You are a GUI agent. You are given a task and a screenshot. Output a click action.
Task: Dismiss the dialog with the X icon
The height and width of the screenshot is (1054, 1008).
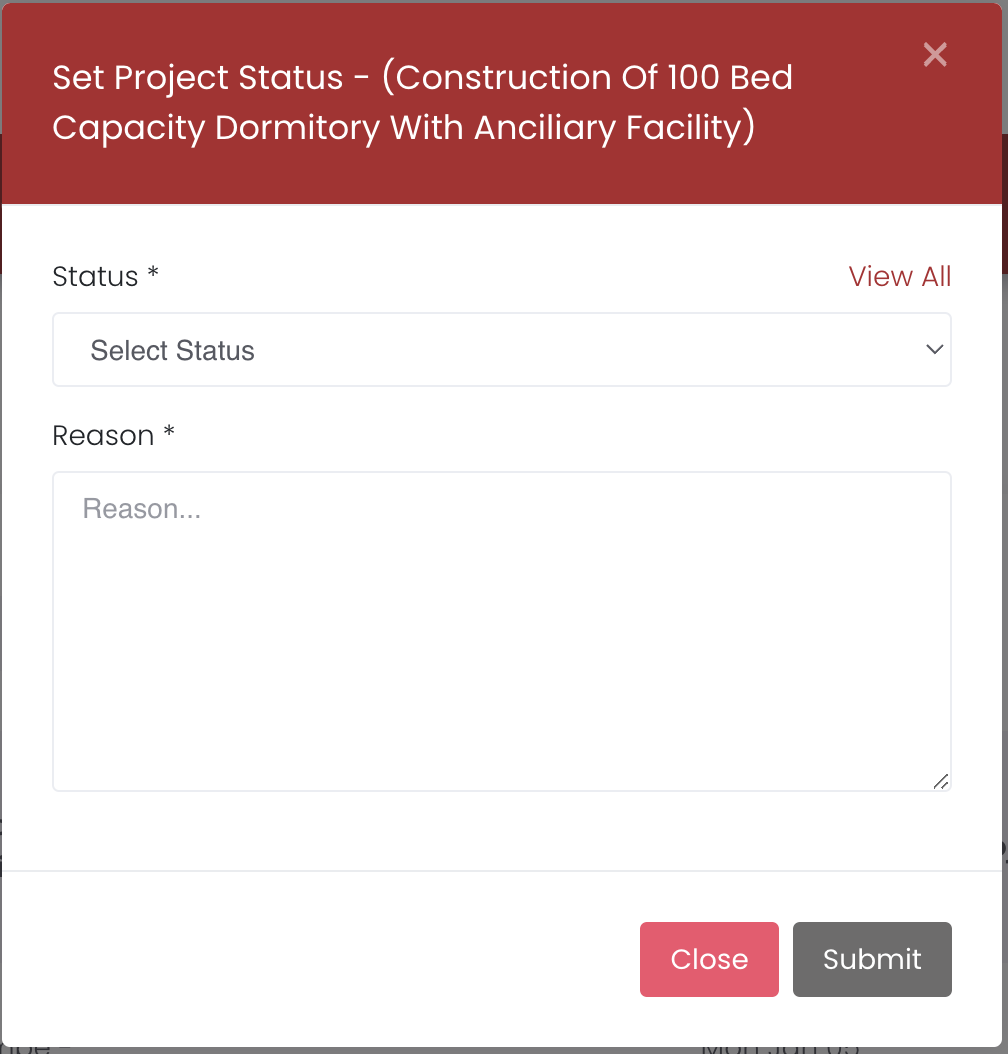tap(935, 55)
